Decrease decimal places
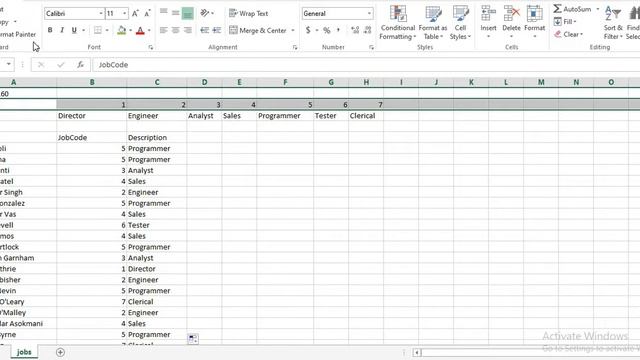This screenshot has height=360, width=640. click(368, 30)
